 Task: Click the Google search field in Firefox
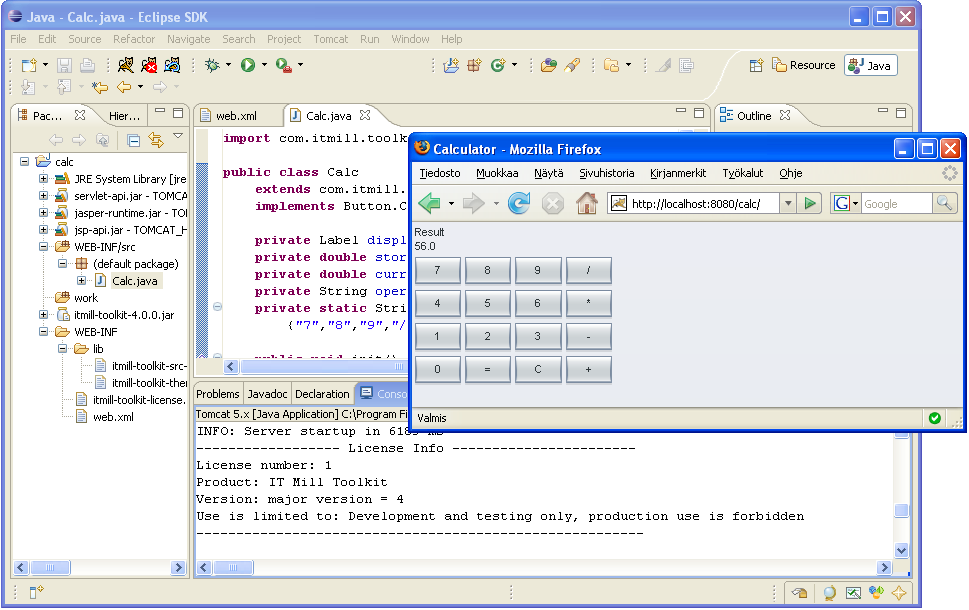tap(895, 204)
